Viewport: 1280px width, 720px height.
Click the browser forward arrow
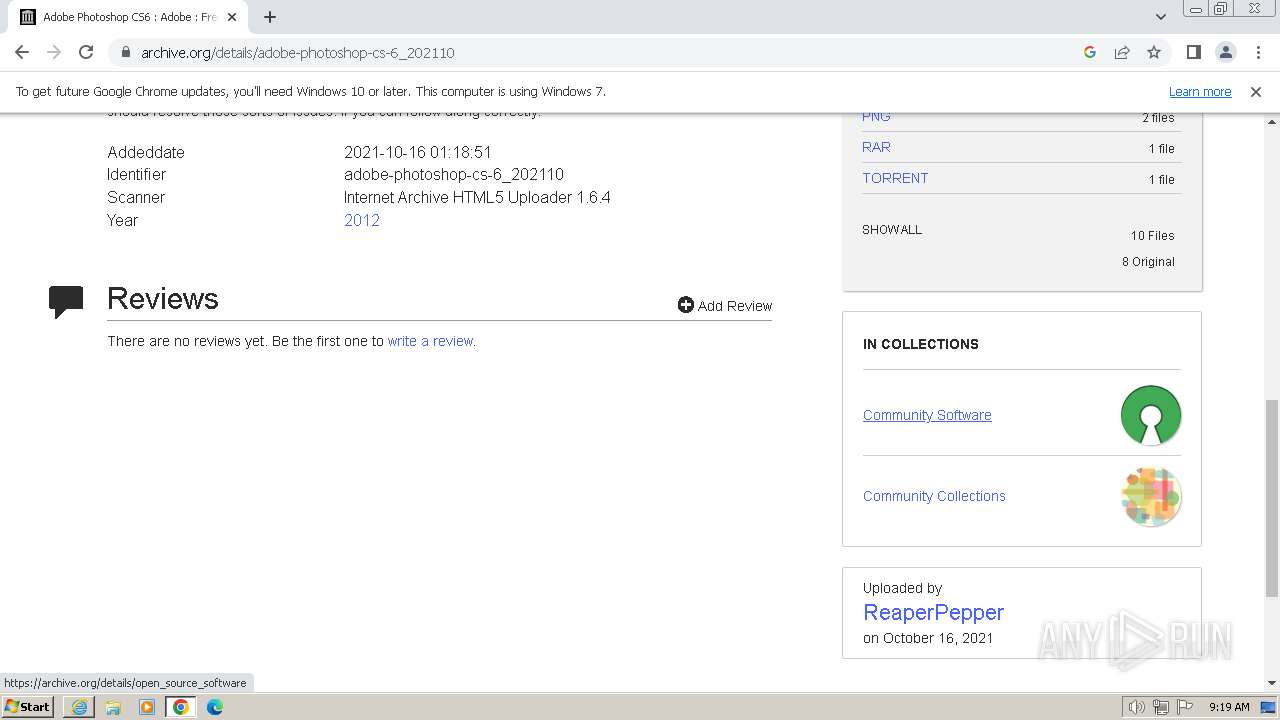(x=54, y=52)
